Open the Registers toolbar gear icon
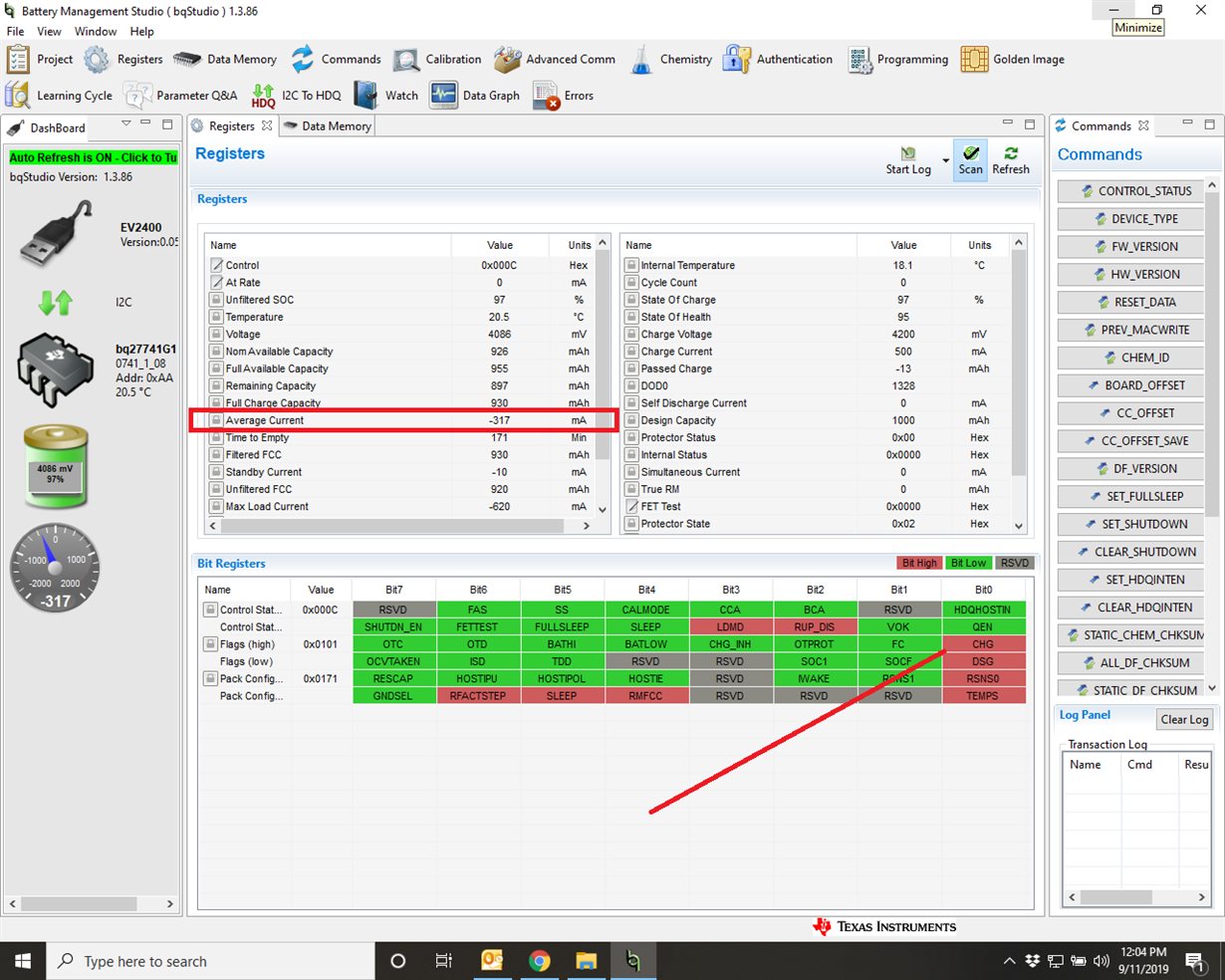 [97, 60]
